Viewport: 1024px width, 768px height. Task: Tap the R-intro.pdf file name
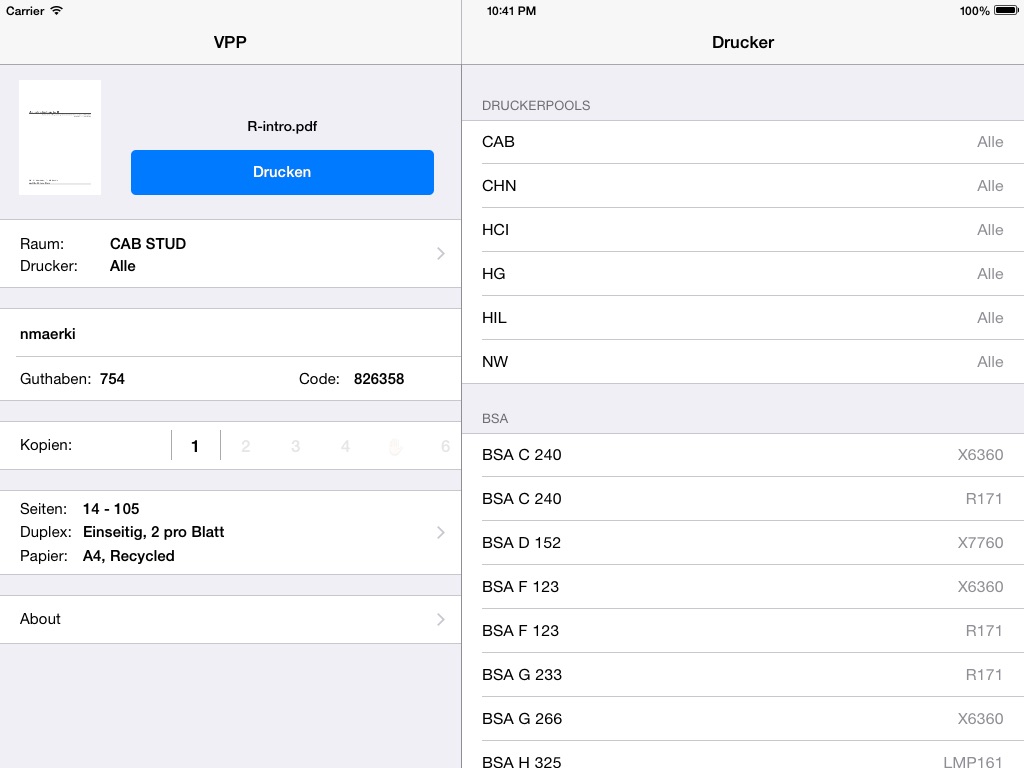[282, 126]
